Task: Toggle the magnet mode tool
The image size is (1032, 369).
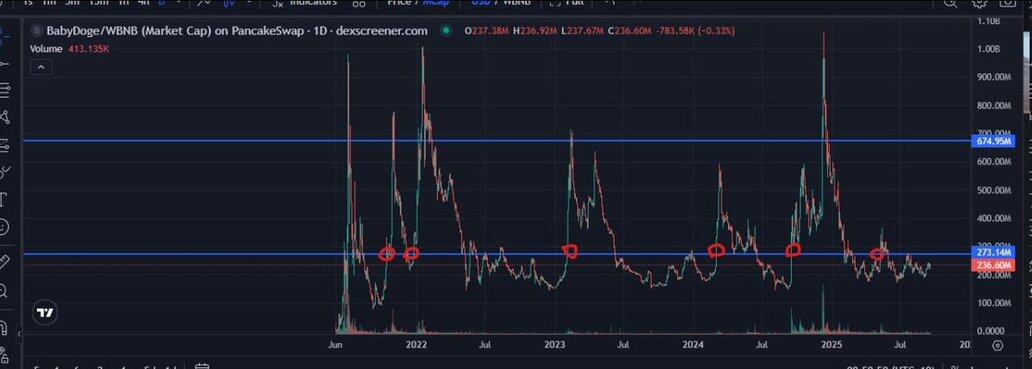Action: pyautogui.click(x=4, y=327)
